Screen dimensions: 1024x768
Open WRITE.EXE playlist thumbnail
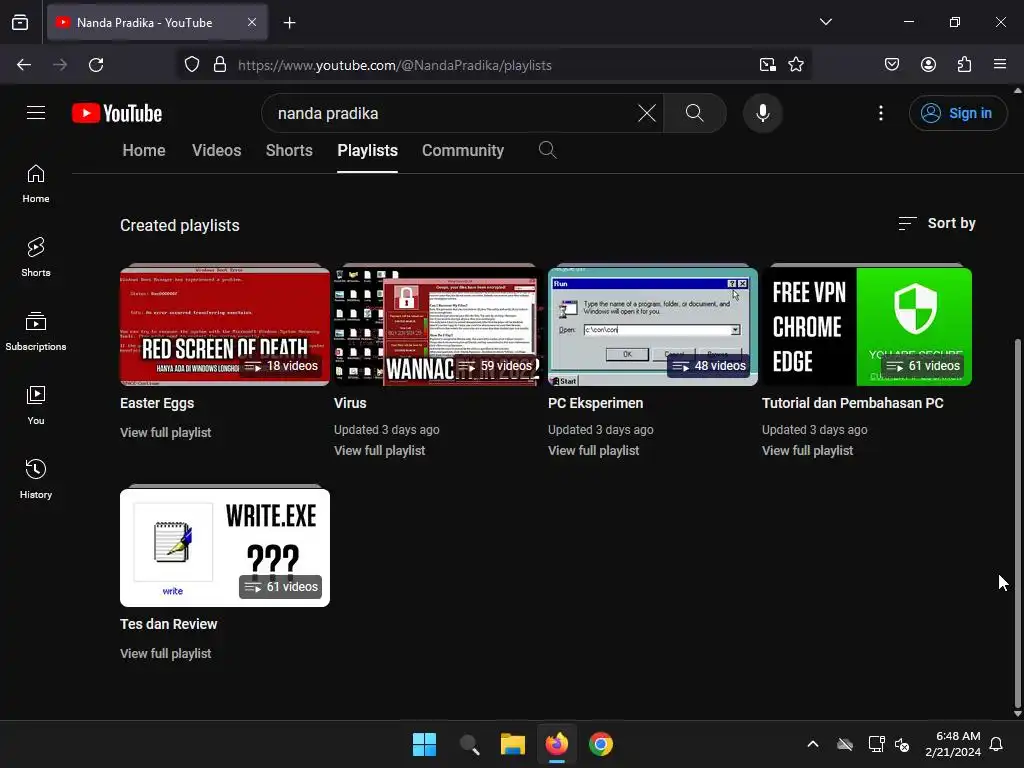[x=225, y=547]
